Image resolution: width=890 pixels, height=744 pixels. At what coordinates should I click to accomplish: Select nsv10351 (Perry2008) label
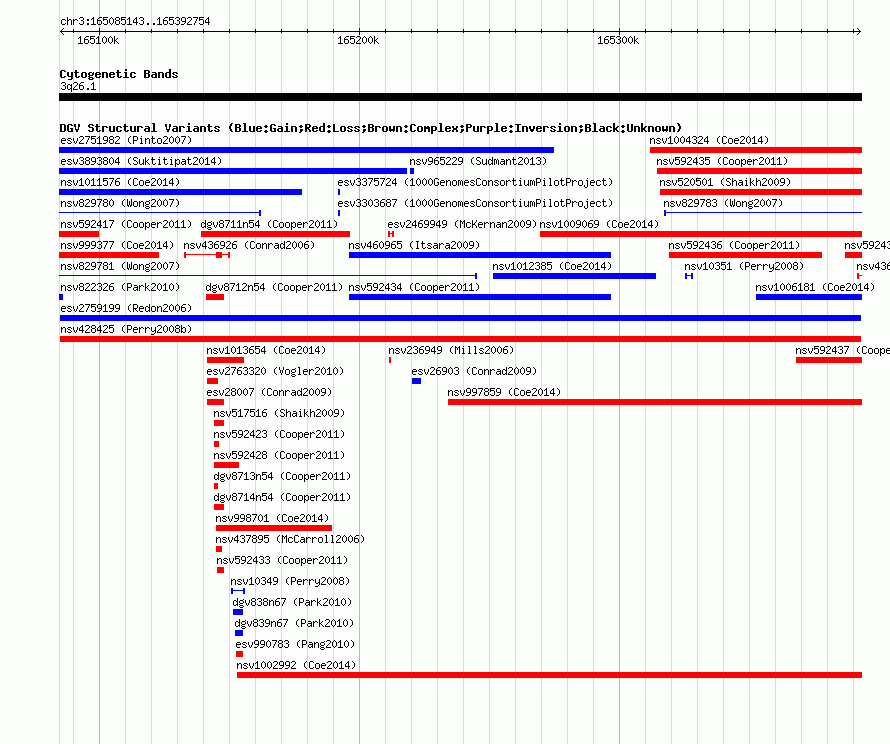pos(744,266)
